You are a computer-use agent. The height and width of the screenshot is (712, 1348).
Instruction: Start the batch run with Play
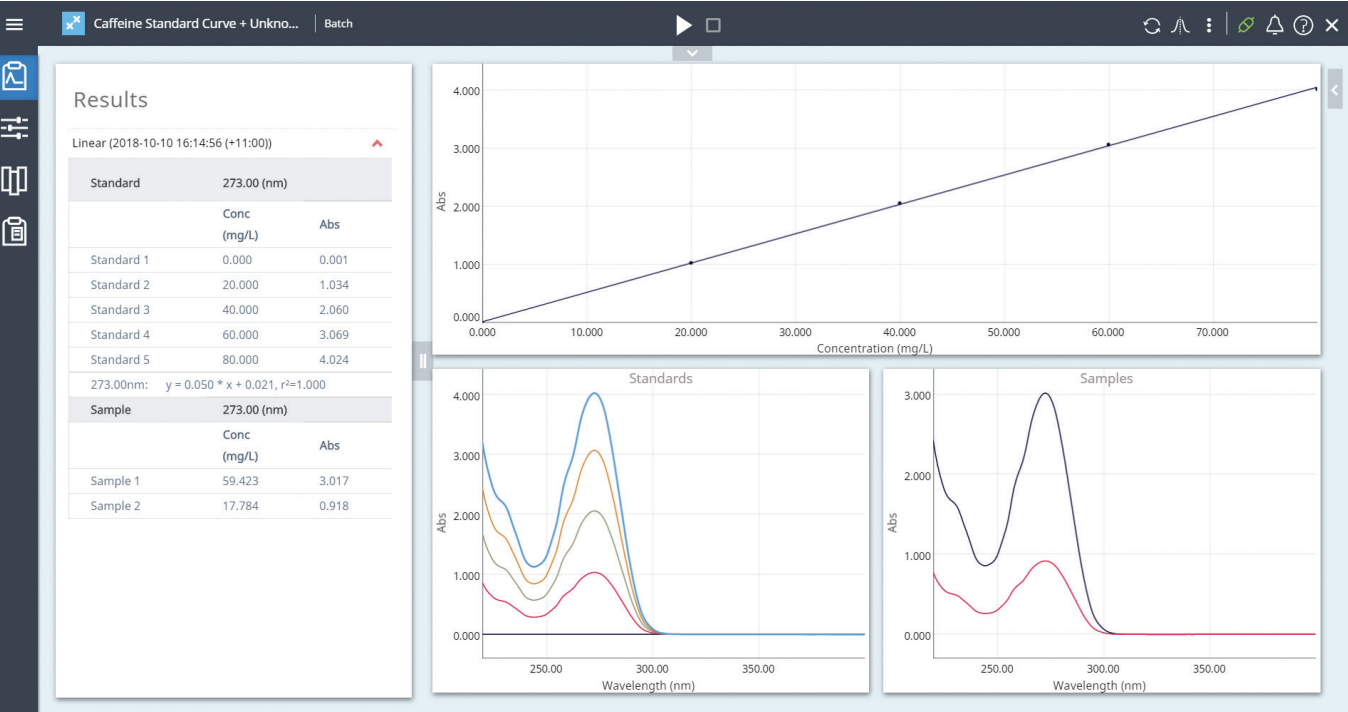683,25
